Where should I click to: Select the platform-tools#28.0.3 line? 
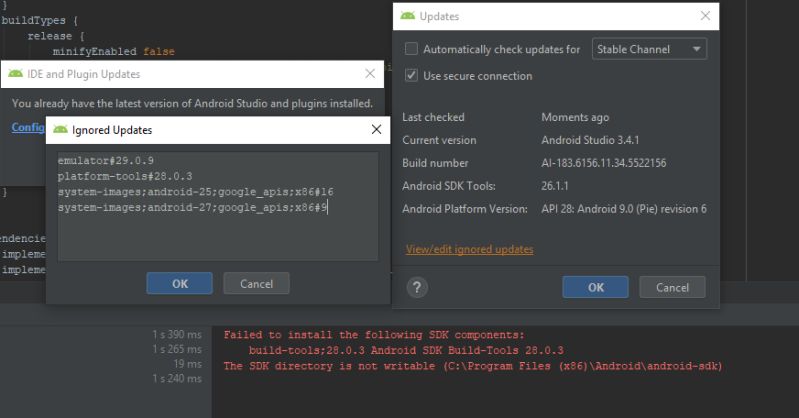point(125,176)
